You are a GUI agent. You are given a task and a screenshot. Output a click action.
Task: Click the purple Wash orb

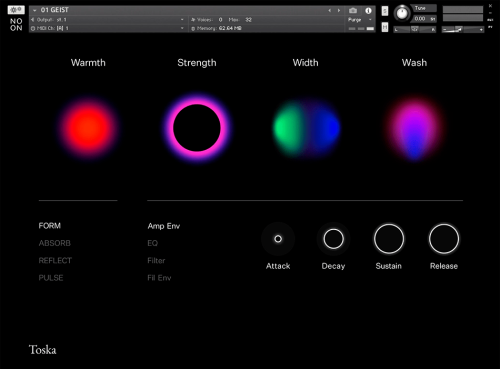(x=414, y=128)
